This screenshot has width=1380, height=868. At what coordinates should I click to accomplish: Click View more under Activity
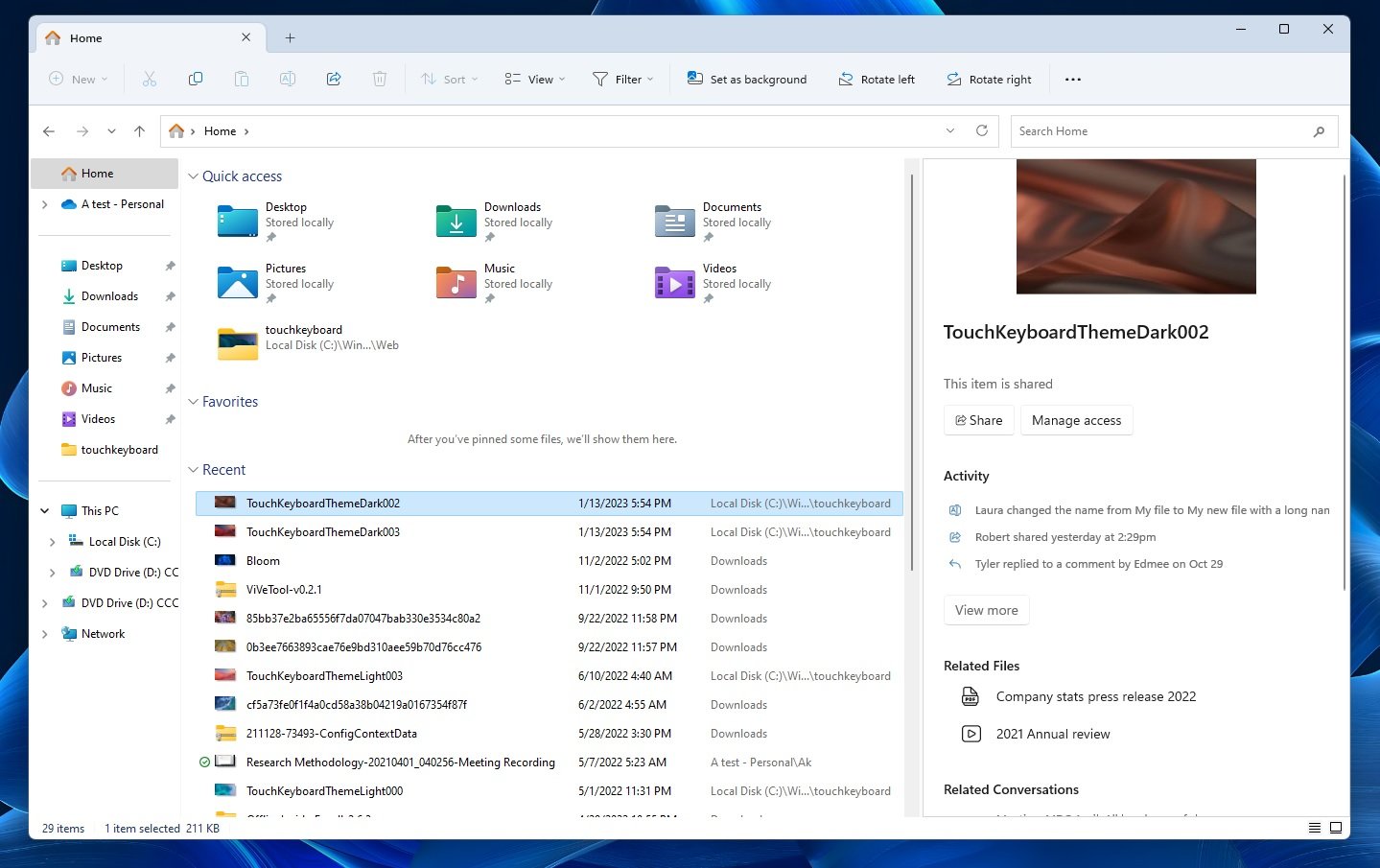(986, 609)
